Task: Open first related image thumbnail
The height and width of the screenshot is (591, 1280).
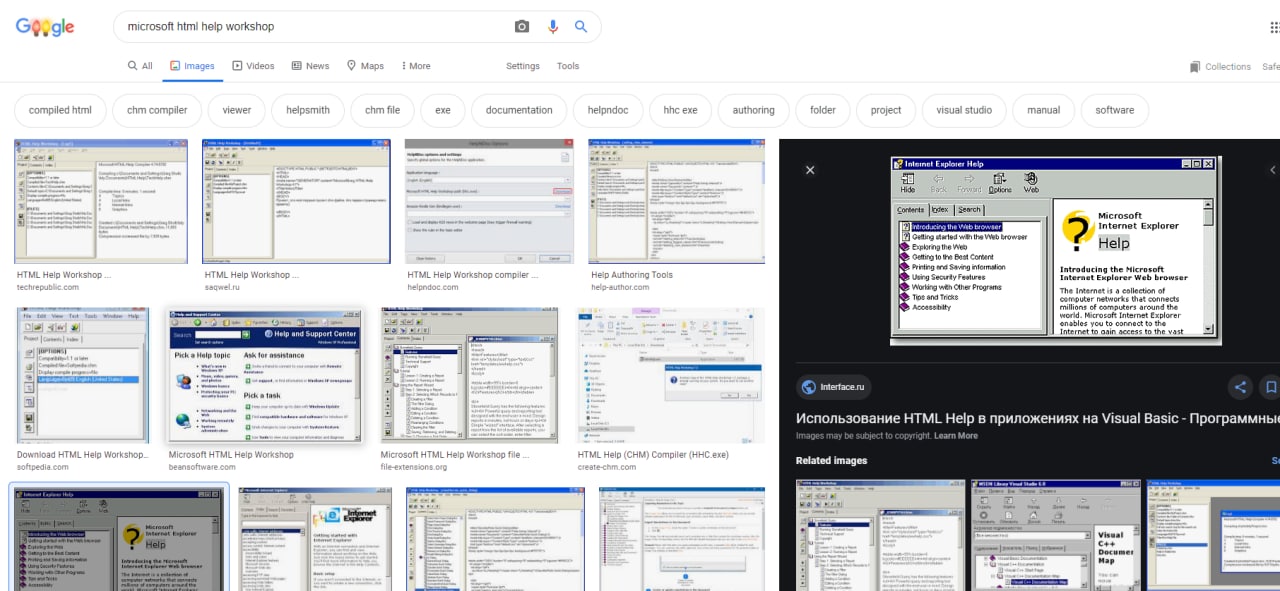Action: (881, 535)
